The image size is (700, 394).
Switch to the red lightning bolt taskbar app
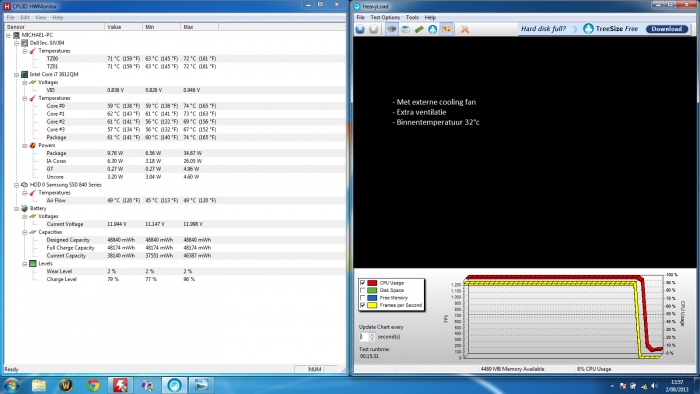coord(120,385)
